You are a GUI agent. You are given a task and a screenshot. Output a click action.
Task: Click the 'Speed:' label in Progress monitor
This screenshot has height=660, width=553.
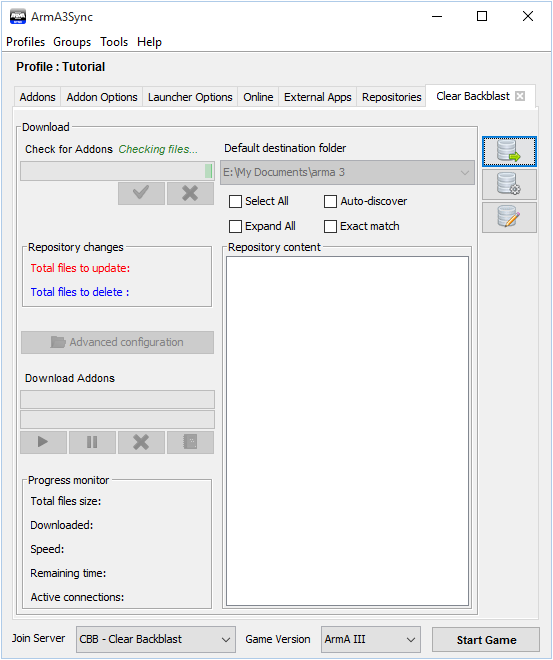47,549
